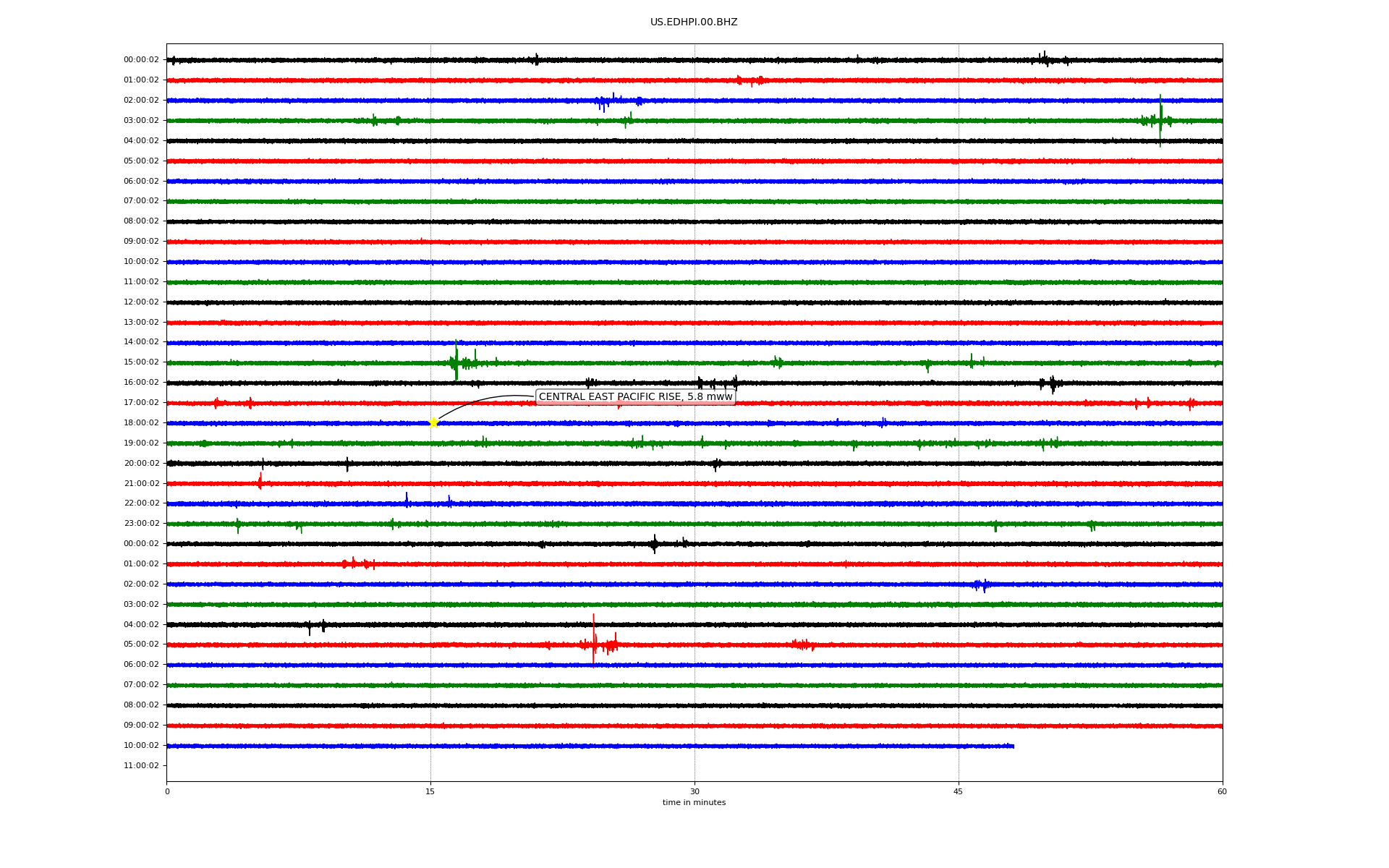Select the 23:00:02 row label
Screen dimensions: 1389x868
[141, 523]
